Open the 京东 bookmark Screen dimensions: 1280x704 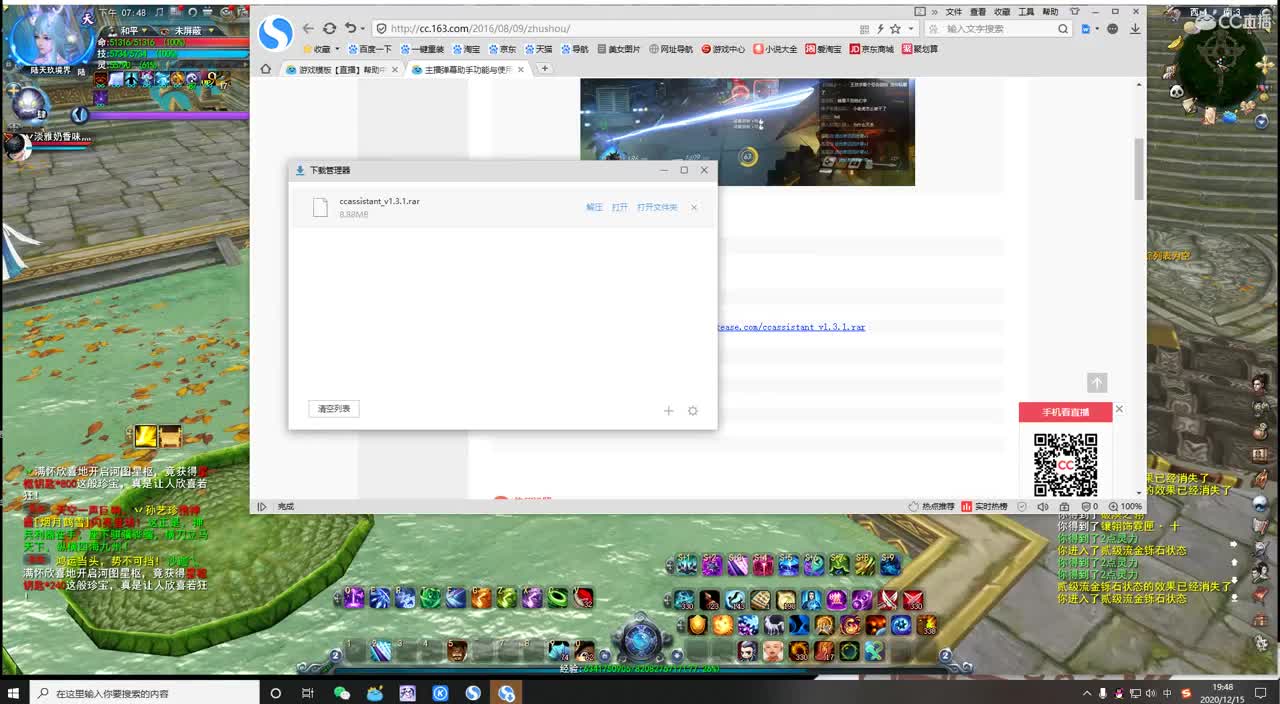coord(501,49)
